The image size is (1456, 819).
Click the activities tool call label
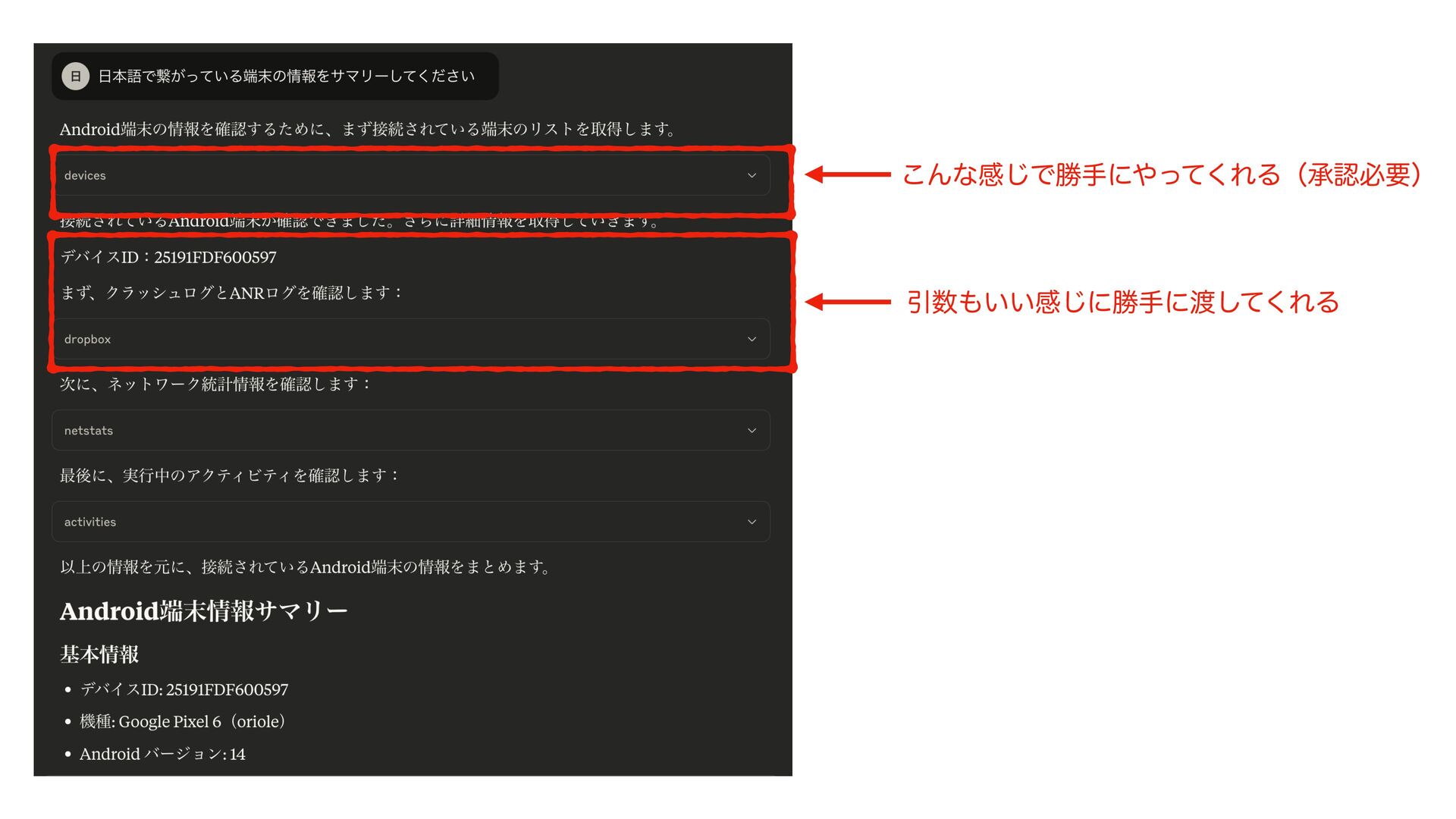click(90, 522)
